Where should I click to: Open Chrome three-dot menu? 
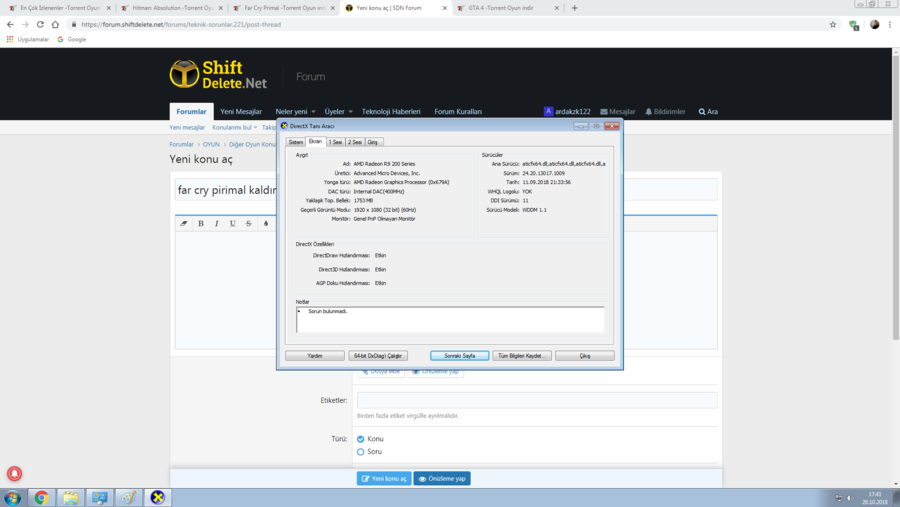(x=890, y=25)
